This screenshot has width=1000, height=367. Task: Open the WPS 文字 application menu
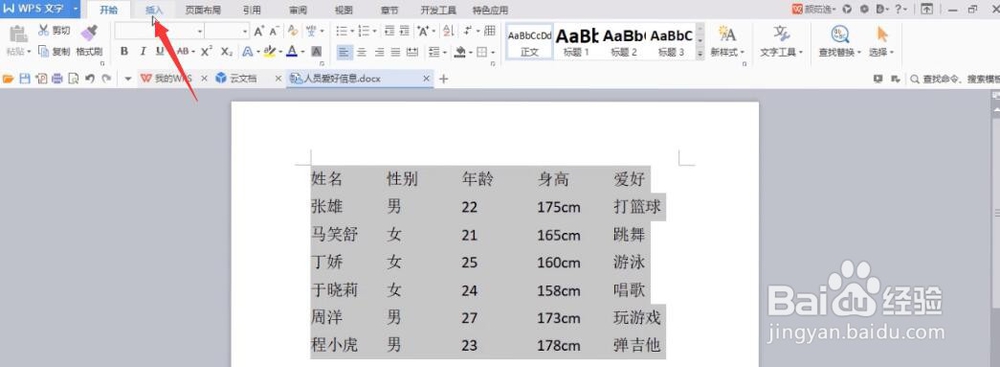point(40,9)
